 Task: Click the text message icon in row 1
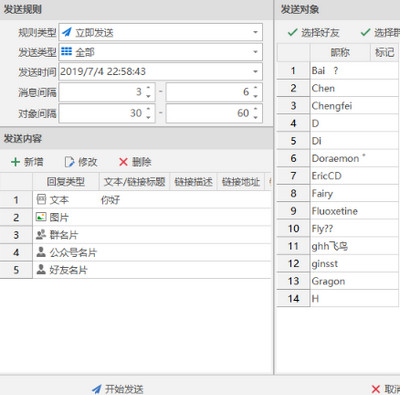[41, 200]
